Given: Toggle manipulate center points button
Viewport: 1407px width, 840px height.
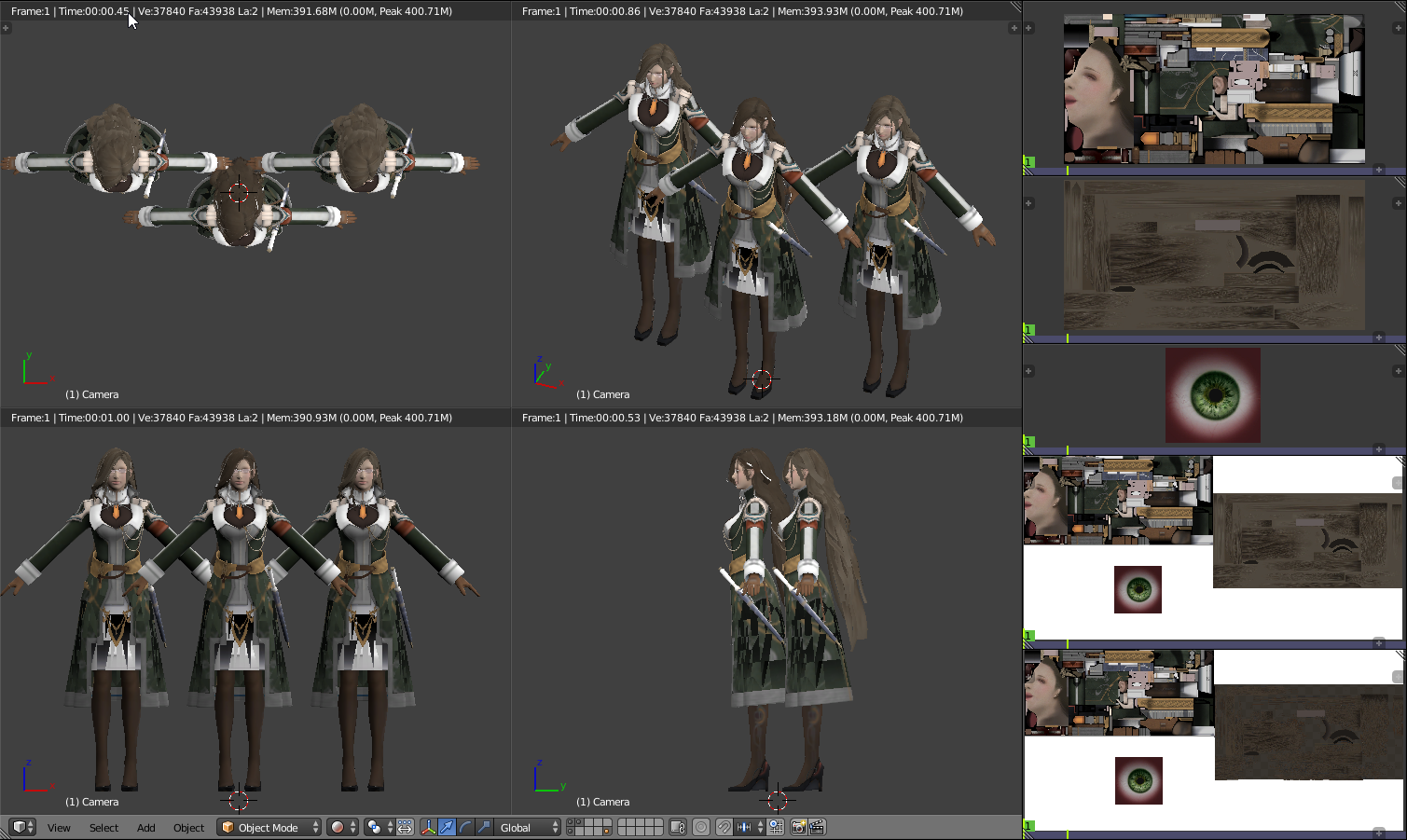Looking at the screenshot, I should 405,828.
